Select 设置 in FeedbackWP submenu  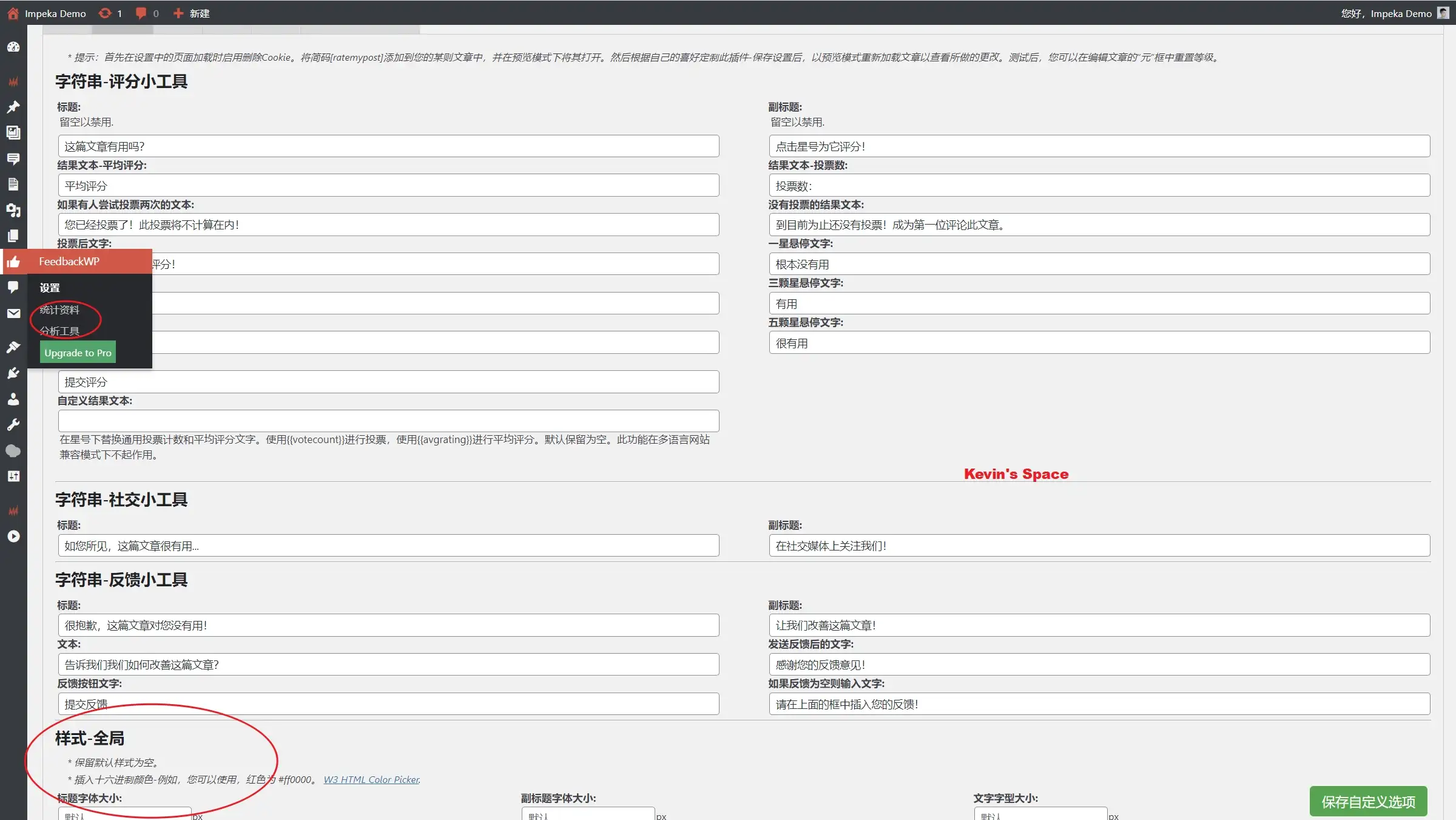click(x=50, y=288)
